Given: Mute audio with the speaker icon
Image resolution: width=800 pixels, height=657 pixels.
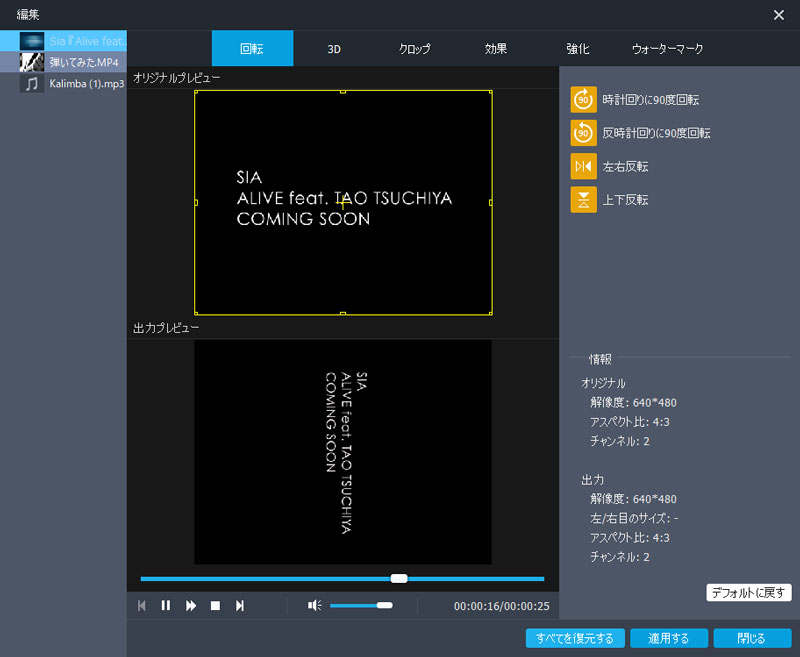Looking at the screenshot, I should click(x=314, y=605).
